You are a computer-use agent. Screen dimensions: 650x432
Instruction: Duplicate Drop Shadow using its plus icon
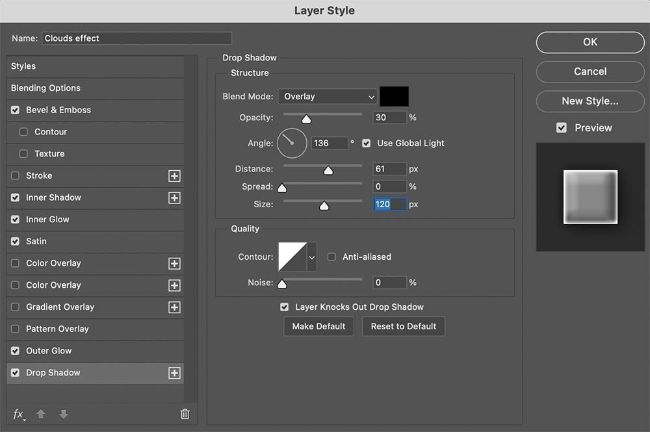click(174, 373)
